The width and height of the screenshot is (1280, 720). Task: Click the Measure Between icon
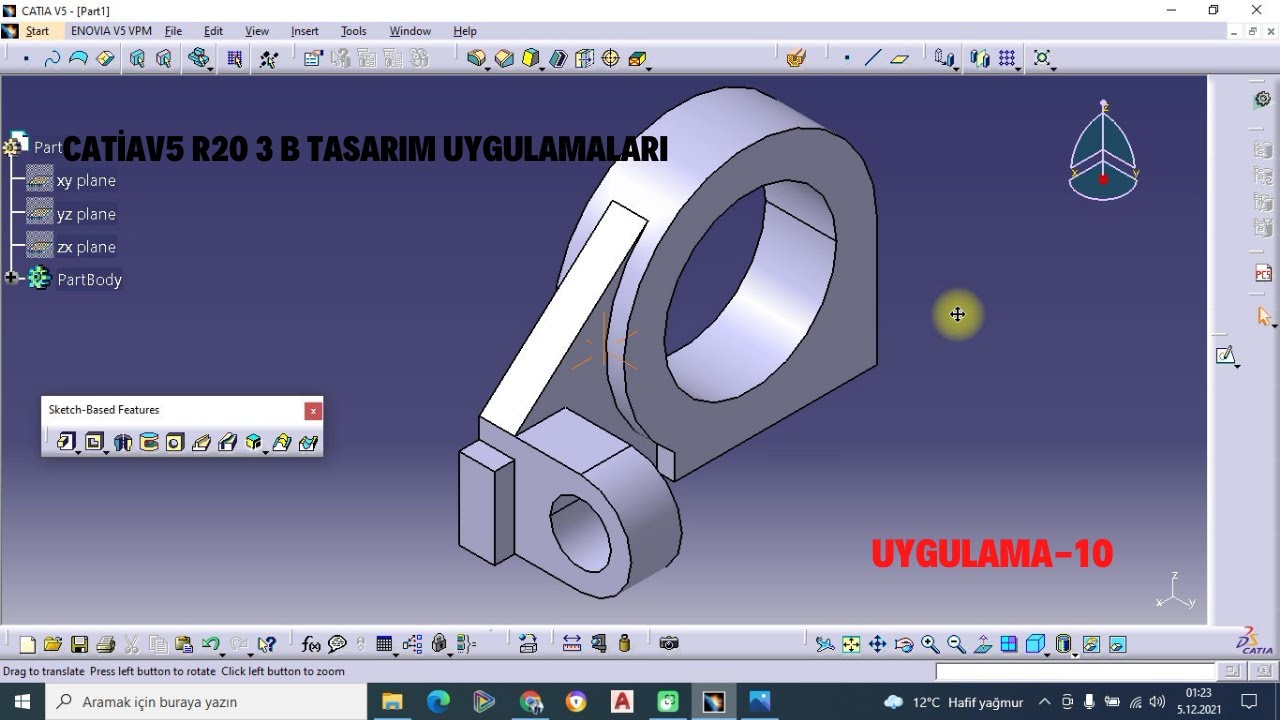pos(572,644)
